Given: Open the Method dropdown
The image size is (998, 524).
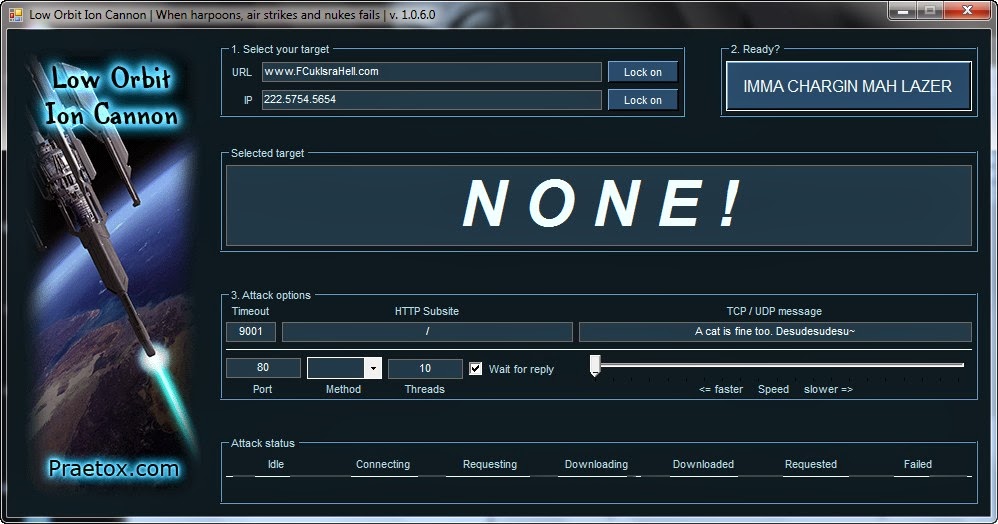Looking at the screenshot, I should [x=373, y=368].
